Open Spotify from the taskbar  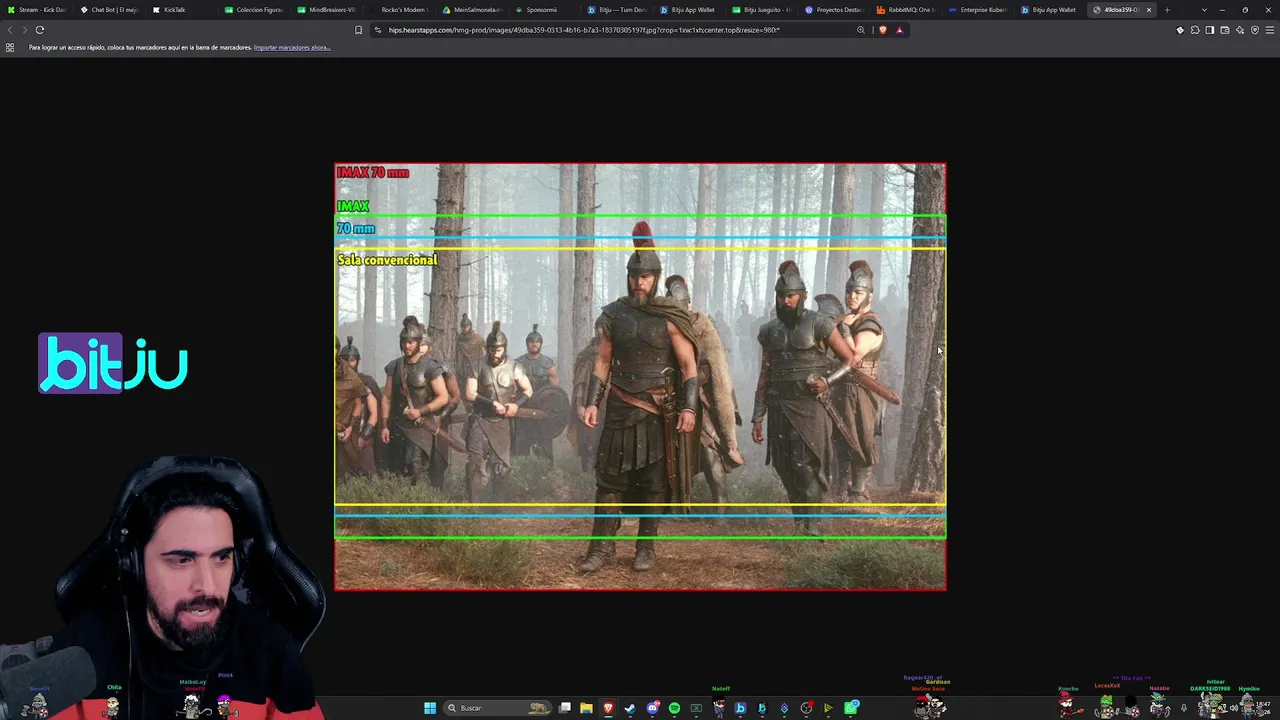coord(674,708)
